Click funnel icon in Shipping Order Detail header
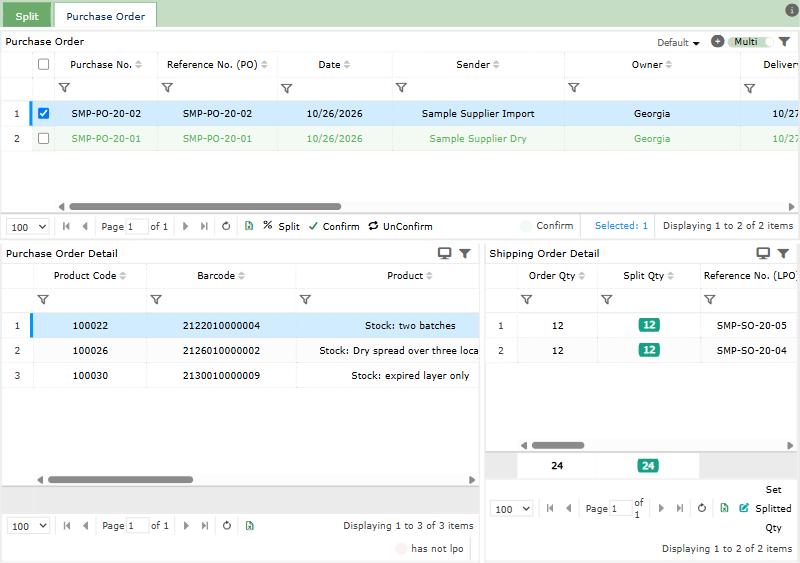 (x=783, y=253)
